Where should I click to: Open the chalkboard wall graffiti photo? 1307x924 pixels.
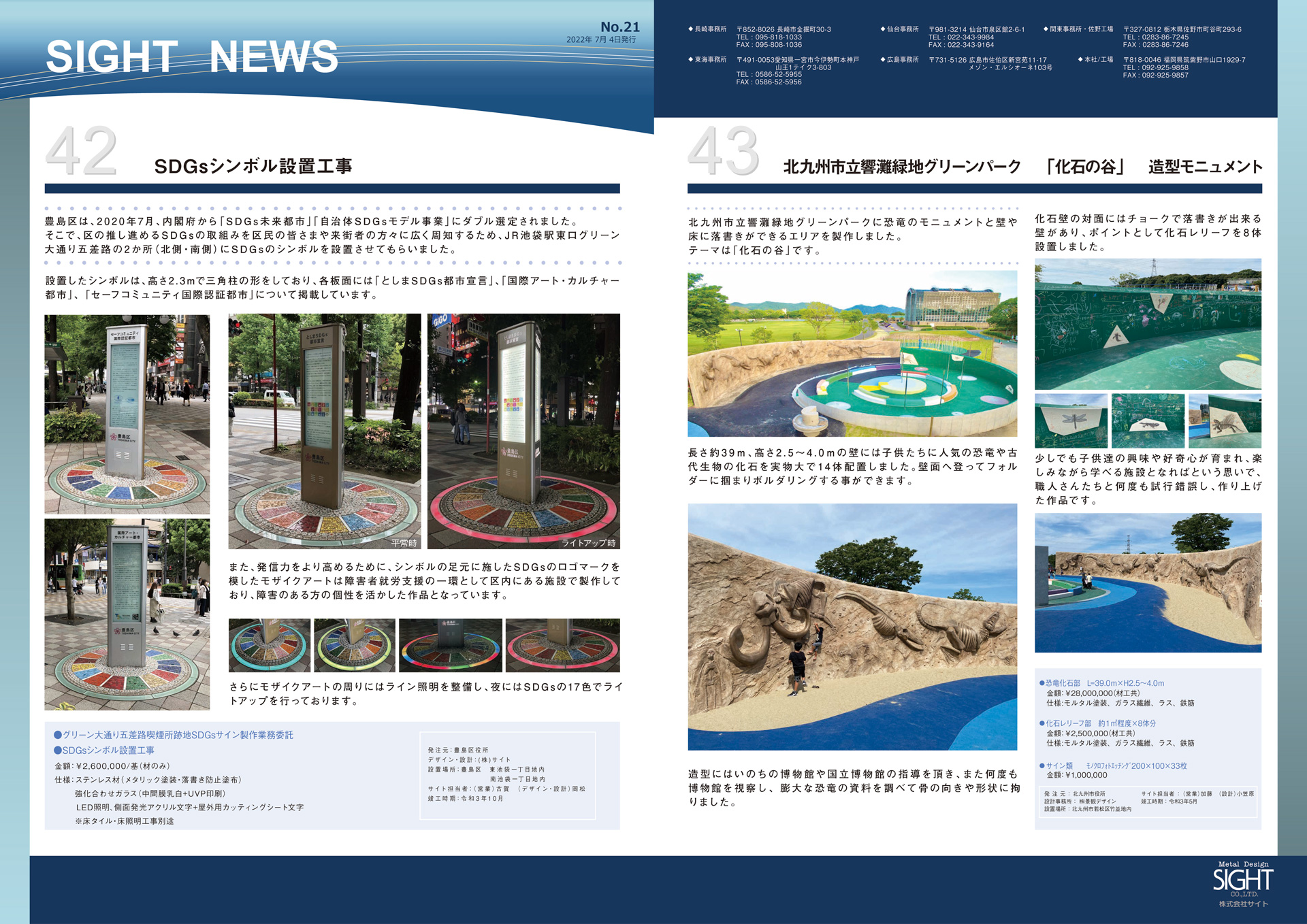(x=1148, y=324)
